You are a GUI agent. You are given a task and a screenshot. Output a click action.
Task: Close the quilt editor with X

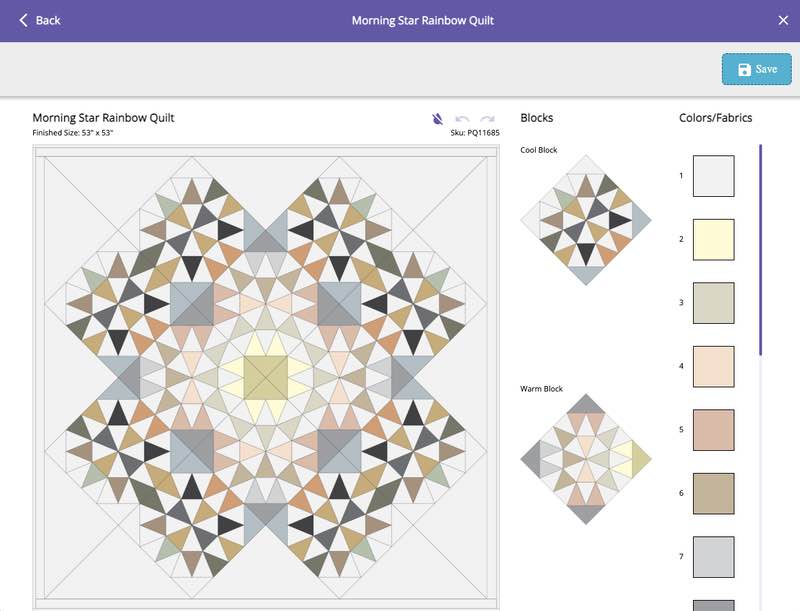[783, 20]
